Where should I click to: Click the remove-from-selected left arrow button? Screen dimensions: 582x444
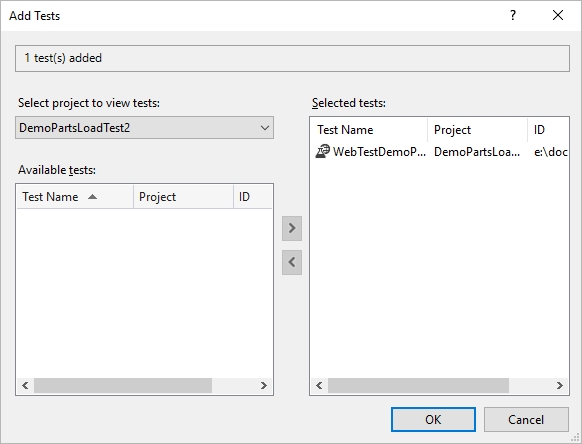(292, 262)
